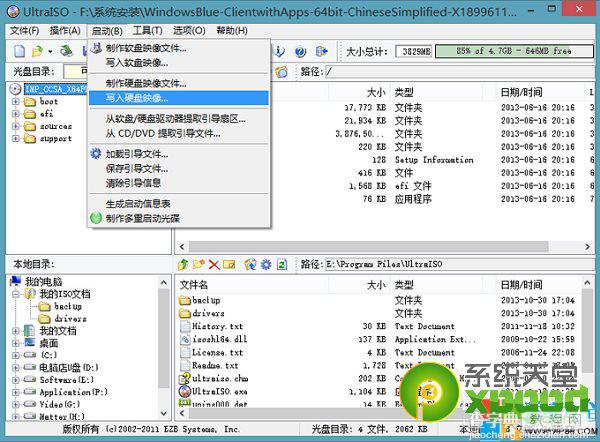
Task: Click the Add files icon in local toolbar
Action: tap(250, 264)
